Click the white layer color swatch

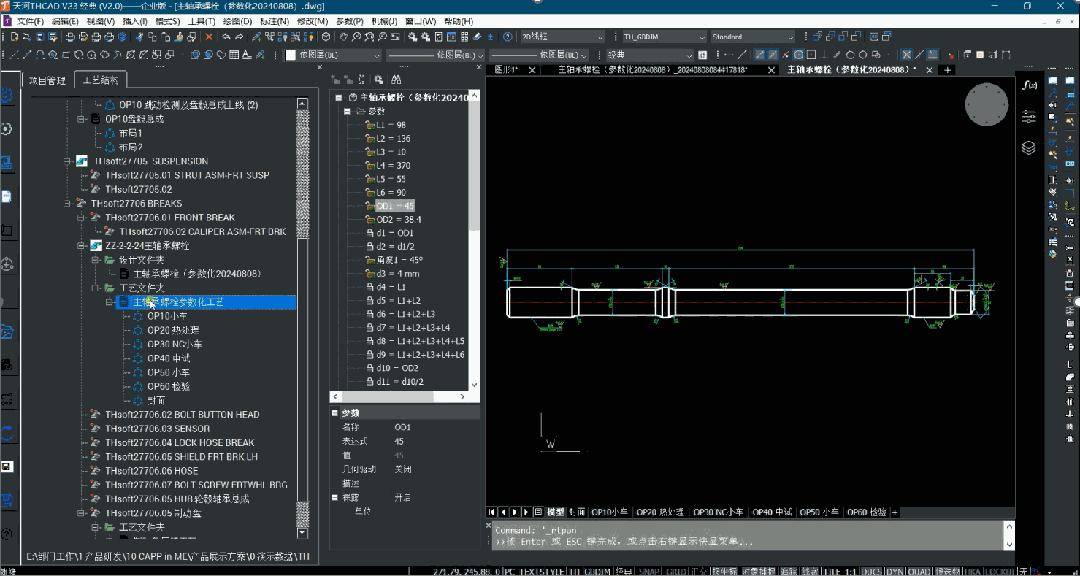coord(291,55)
